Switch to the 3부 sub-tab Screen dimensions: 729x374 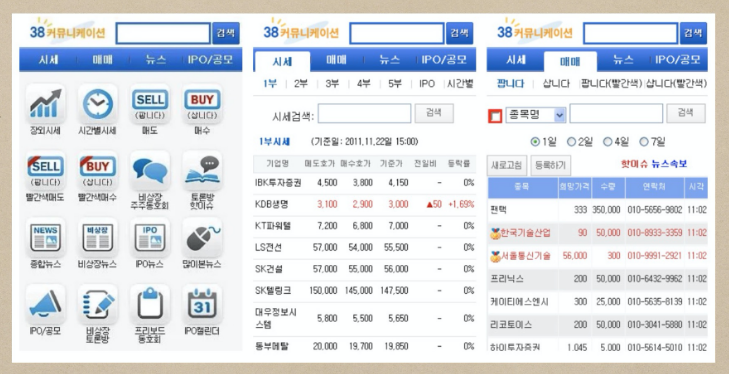332,84
